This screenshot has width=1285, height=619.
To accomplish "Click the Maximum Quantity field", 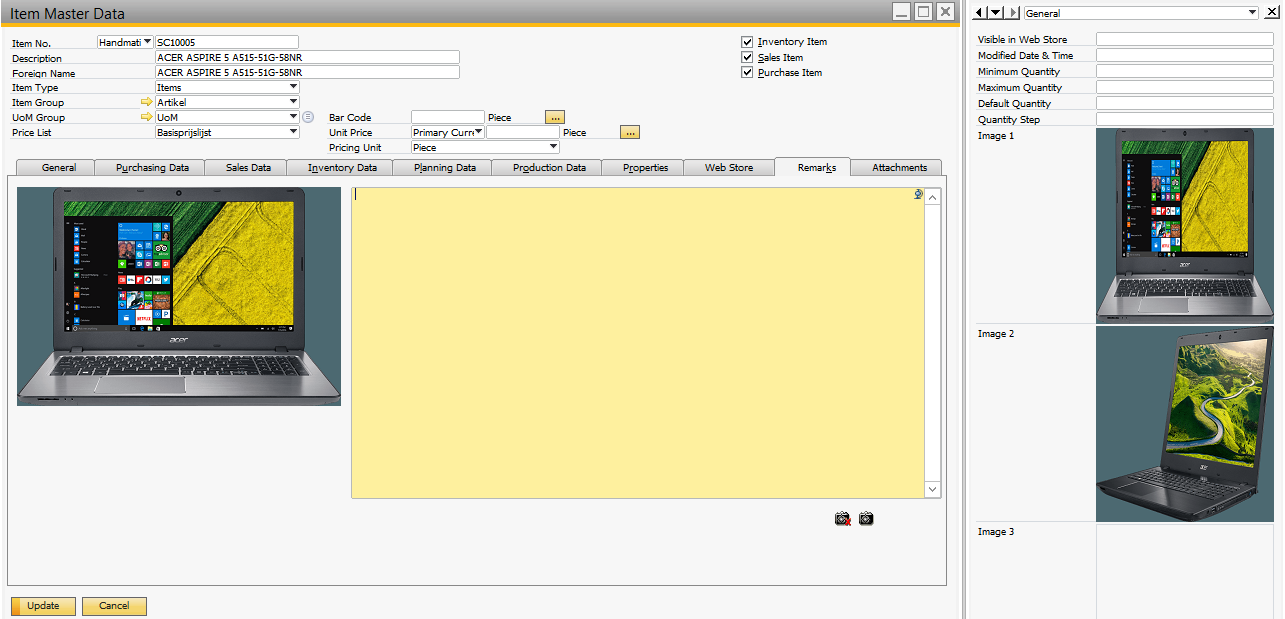I will [x=1185, y=87].
